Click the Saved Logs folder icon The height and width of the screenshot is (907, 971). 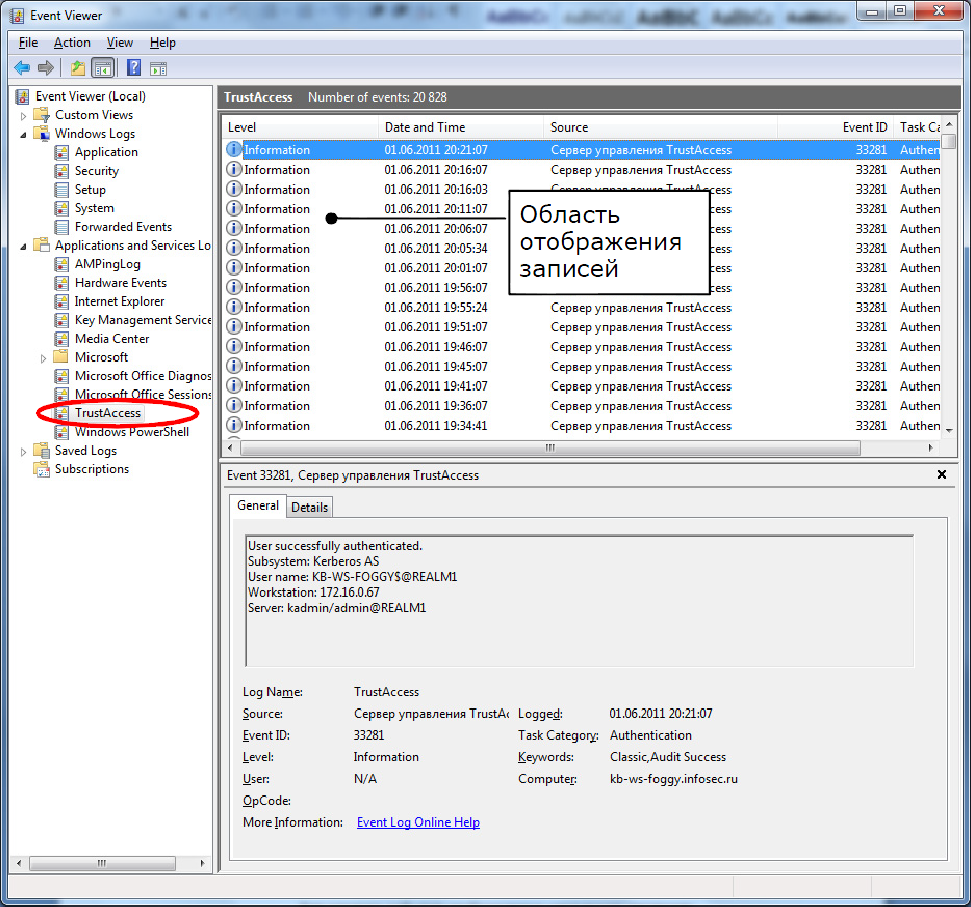pyautogui.click(x=41, y=450)
